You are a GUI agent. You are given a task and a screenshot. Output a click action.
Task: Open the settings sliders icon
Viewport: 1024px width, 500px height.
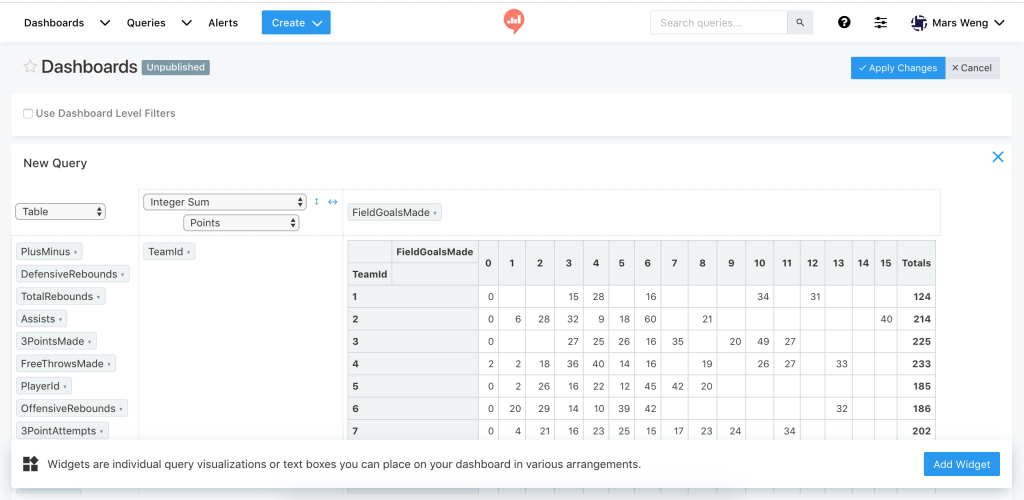point(881,23)
